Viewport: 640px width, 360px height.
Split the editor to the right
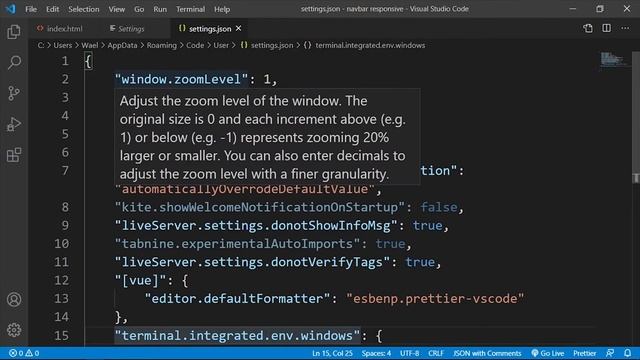[x=607, y=28]
